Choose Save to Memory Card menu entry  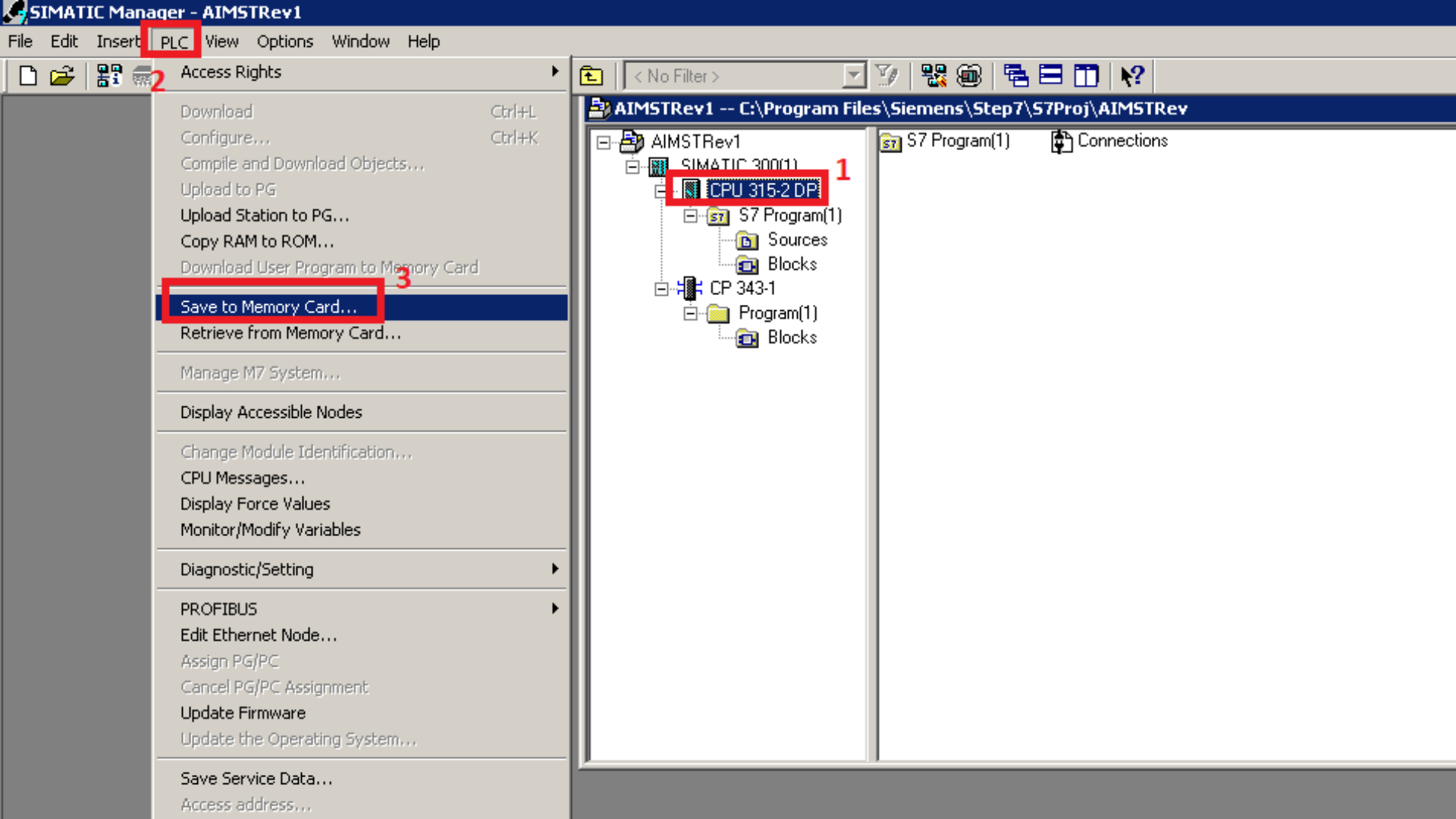pyautogui.click(x=268, y=307)
